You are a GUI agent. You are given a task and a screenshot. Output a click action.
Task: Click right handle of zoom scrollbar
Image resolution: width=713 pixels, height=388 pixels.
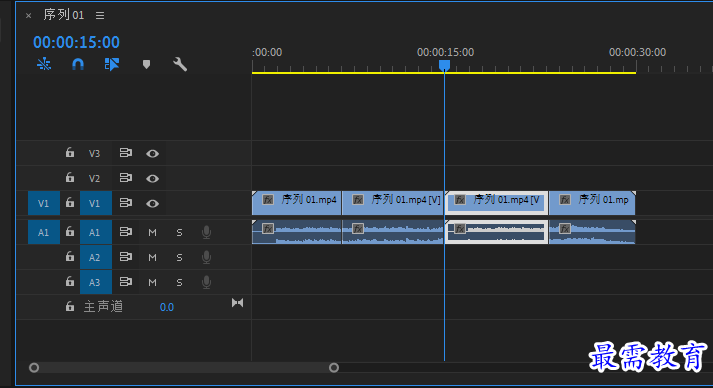click(x=334, y=368)
